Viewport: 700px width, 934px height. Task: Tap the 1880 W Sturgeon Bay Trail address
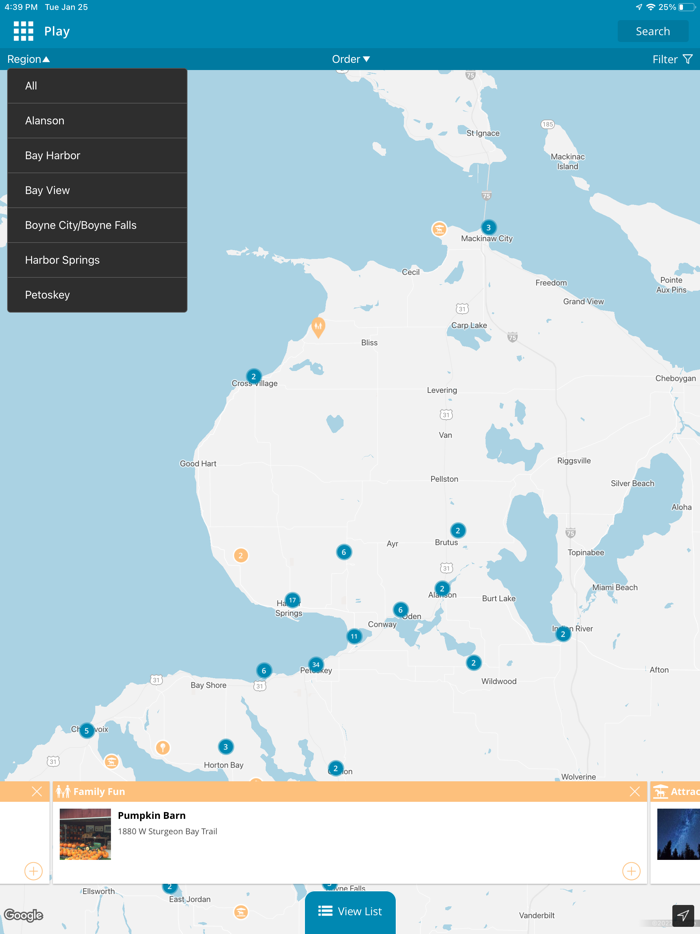click(167, 831)
